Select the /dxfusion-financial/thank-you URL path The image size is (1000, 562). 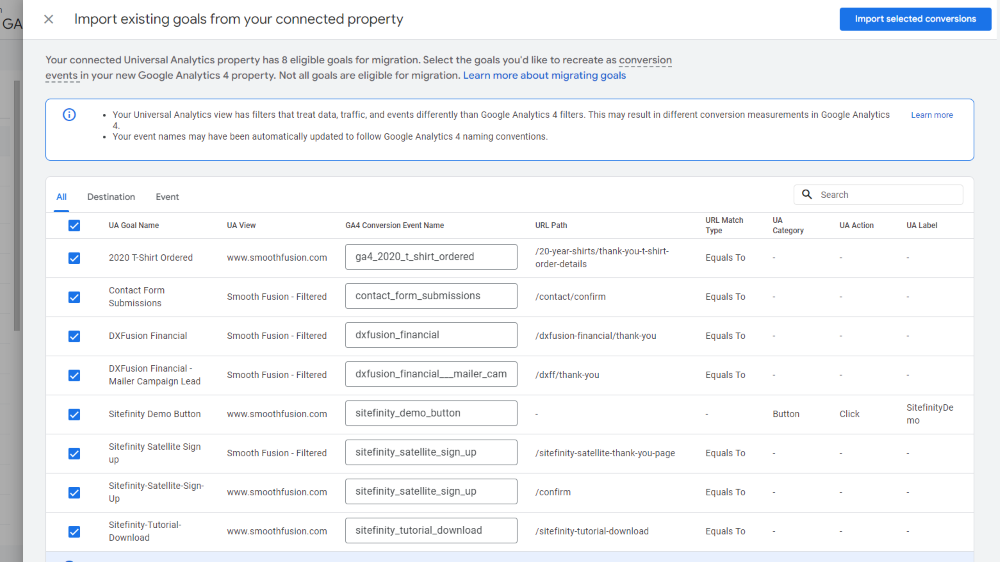click(x=596, y=336)
